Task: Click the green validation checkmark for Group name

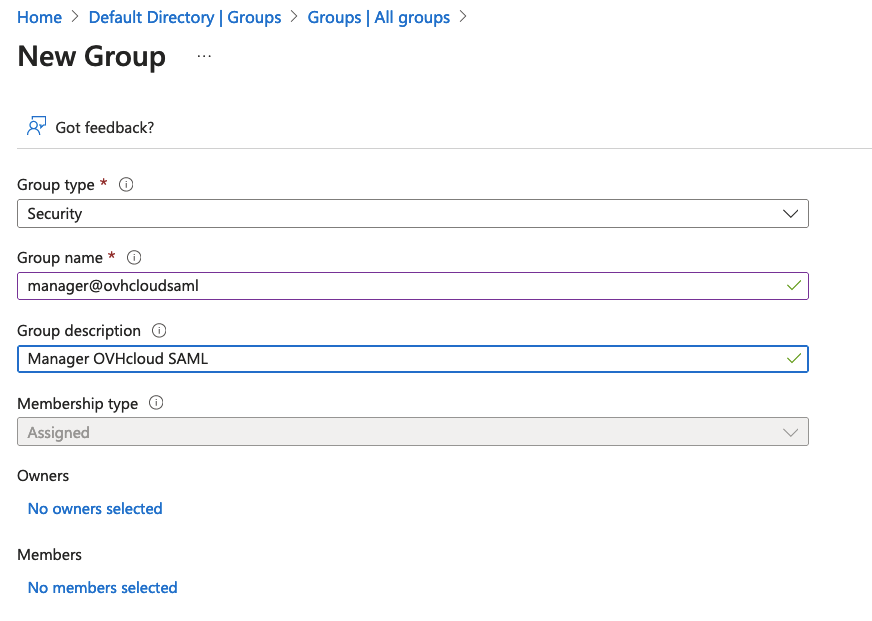Action: point(793,285)
